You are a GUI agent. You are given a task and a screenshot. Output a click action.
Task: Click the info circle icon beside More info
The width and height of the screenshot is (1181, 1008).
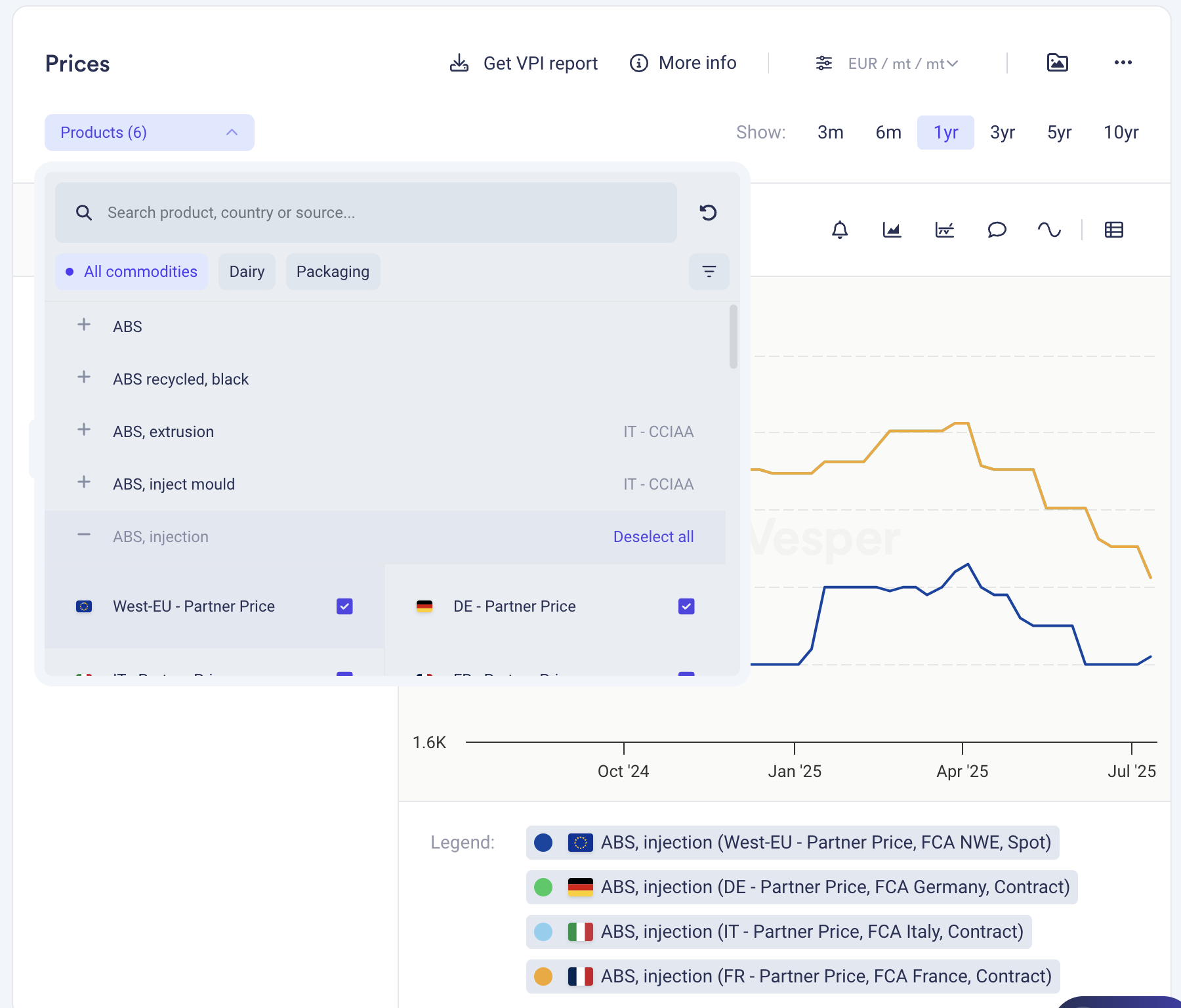639,63
